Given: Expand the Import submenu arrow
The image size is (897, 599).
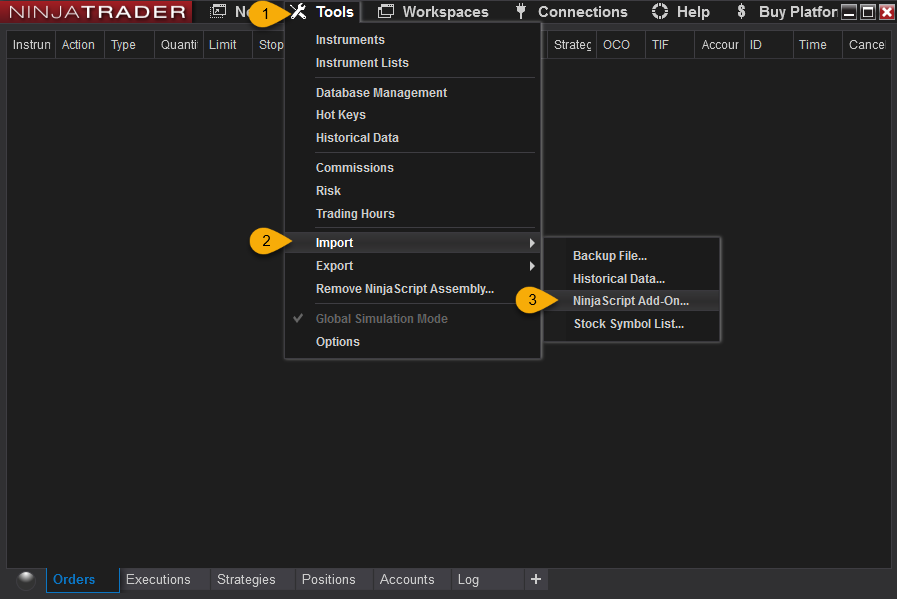Looking at the screenshot, I should pyautogui.click(x=532, y=243).
